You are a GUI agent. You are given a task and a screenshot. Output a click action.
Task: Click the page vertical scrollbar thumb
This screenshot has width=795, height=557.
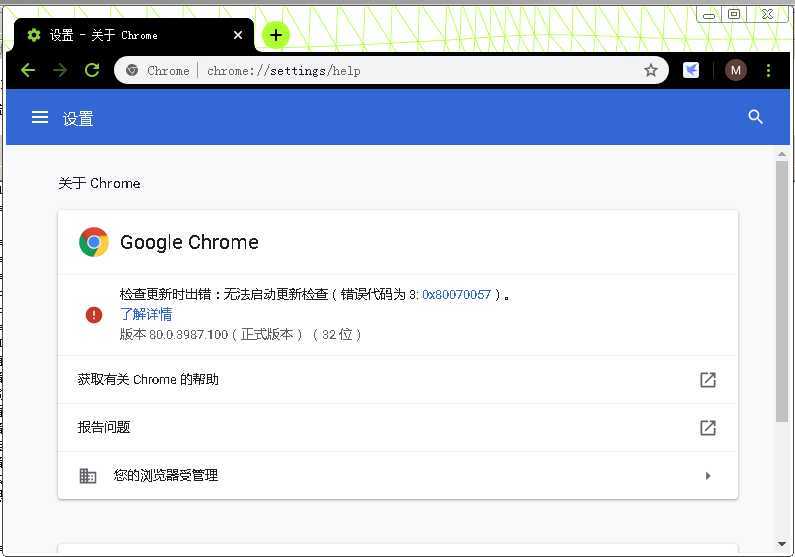tap(781, 291)
